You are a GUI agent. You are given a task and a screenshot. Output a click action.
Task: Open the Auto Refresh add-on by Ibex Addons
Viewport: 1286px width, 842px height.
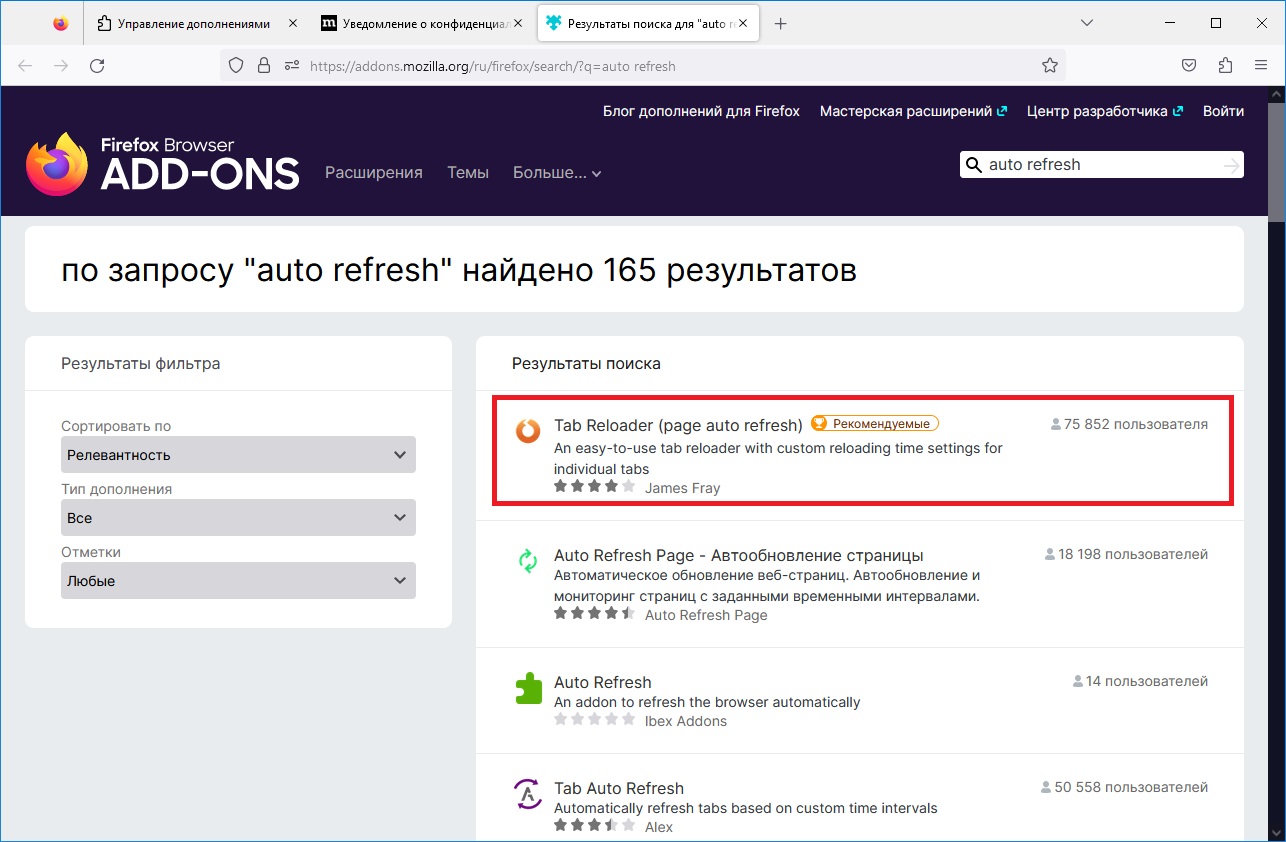tap(602, 682)
